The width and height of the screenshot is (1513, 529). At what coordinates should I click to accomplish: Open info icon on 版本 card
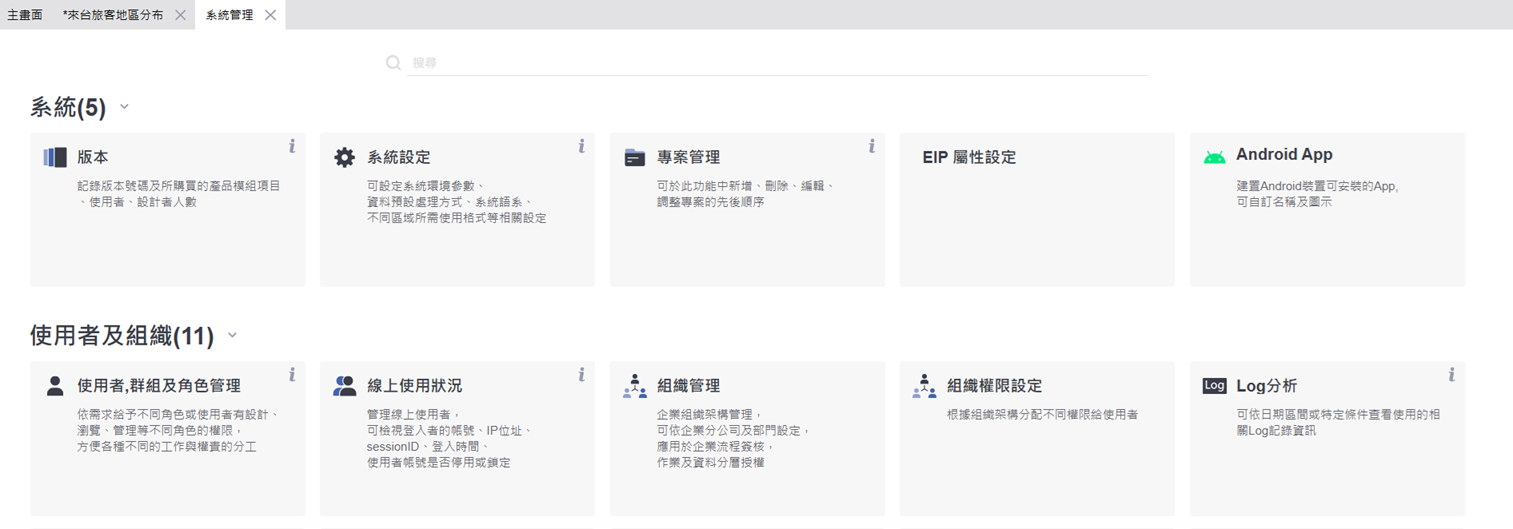[x=292, y=146]
